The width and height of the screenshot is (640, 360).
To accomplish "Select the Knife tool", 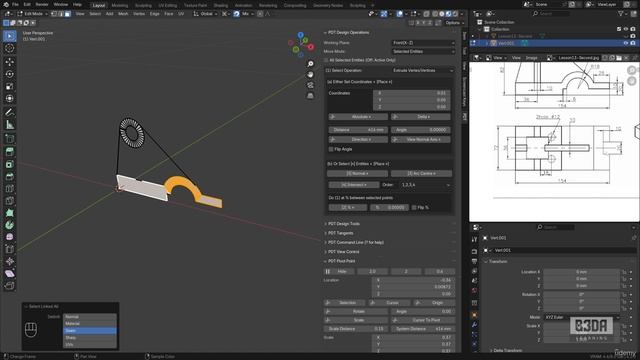I will tap(9, 201).
